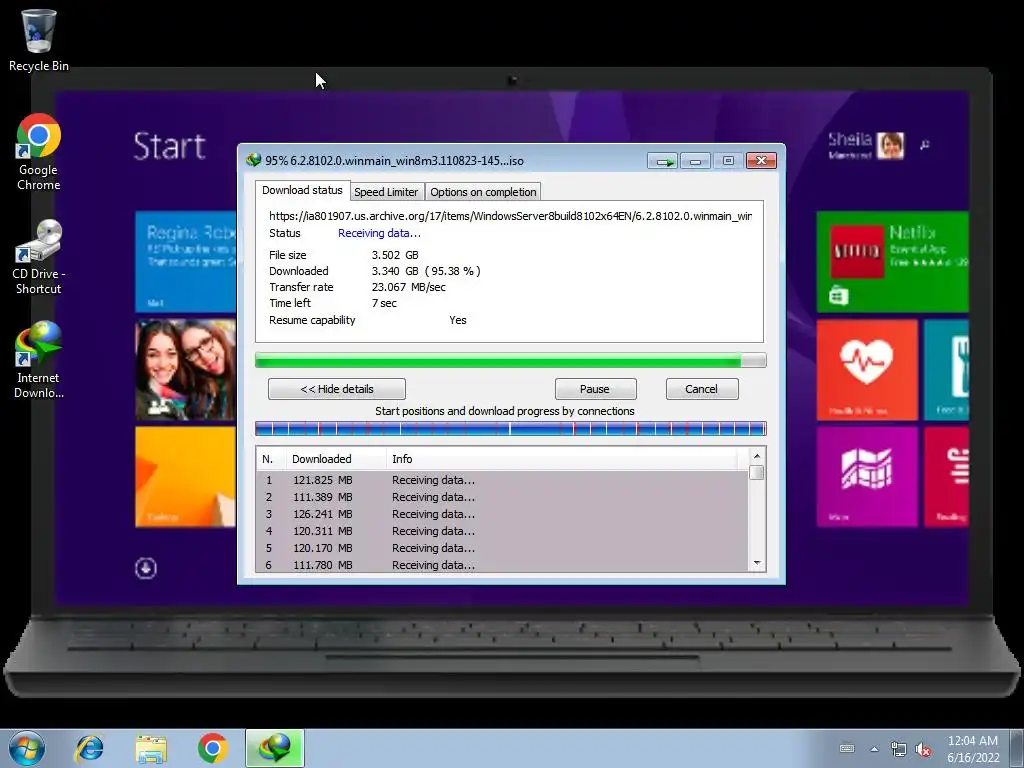This screenshot has width=1024, height=768.
Task: Switch to the Download status tab
Action: point(302,190)
